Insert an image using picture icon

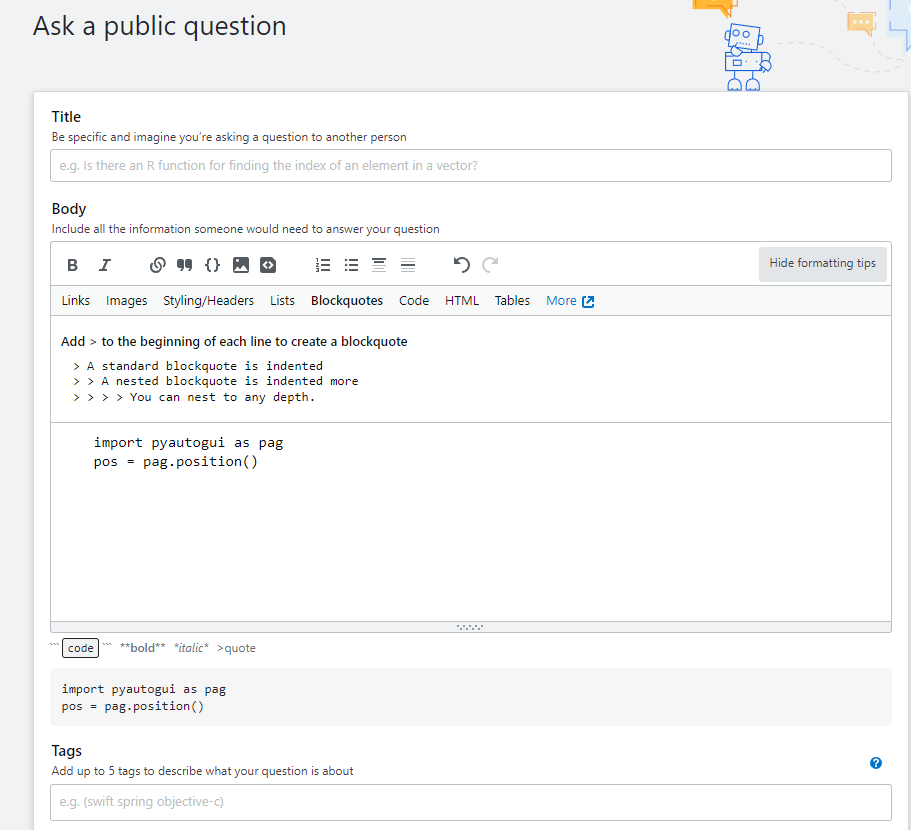241,265
